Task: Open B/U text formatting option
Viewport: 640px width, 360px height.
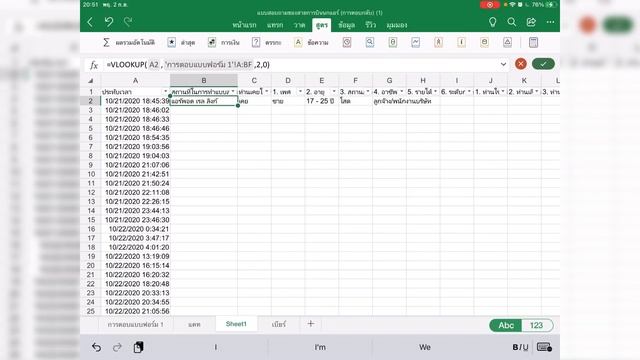Action: tap(520, 347)
